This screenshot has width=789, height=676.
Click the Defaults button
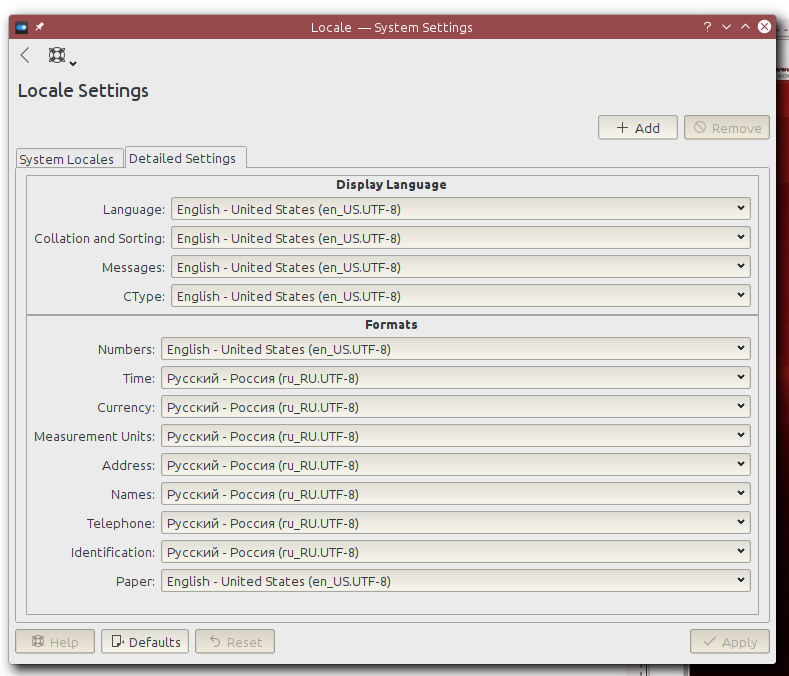click(145, 642)
